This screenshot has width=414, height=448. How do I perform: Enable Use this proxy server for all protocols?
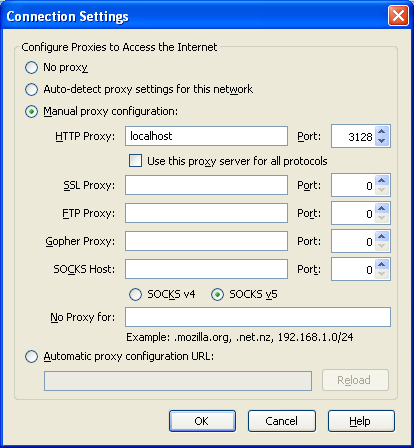pos(135,161)
